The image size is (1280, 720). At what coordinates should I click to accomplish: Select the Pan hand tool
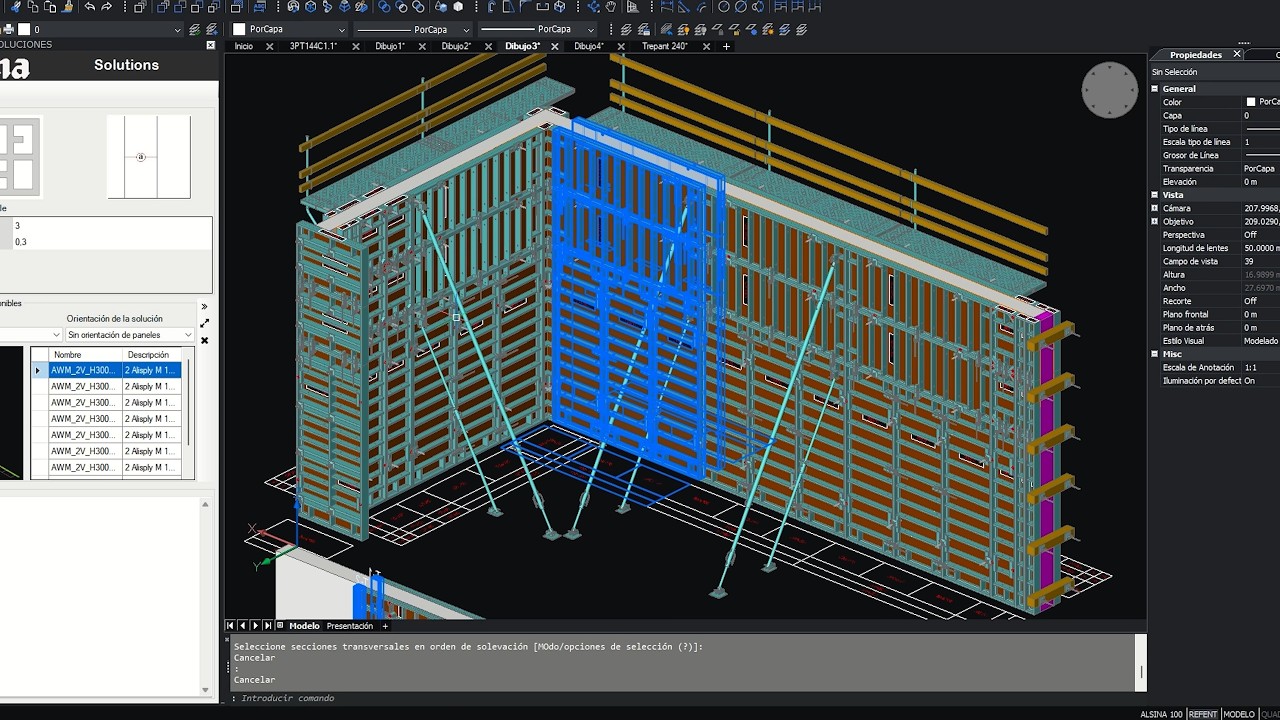point(610,6)
